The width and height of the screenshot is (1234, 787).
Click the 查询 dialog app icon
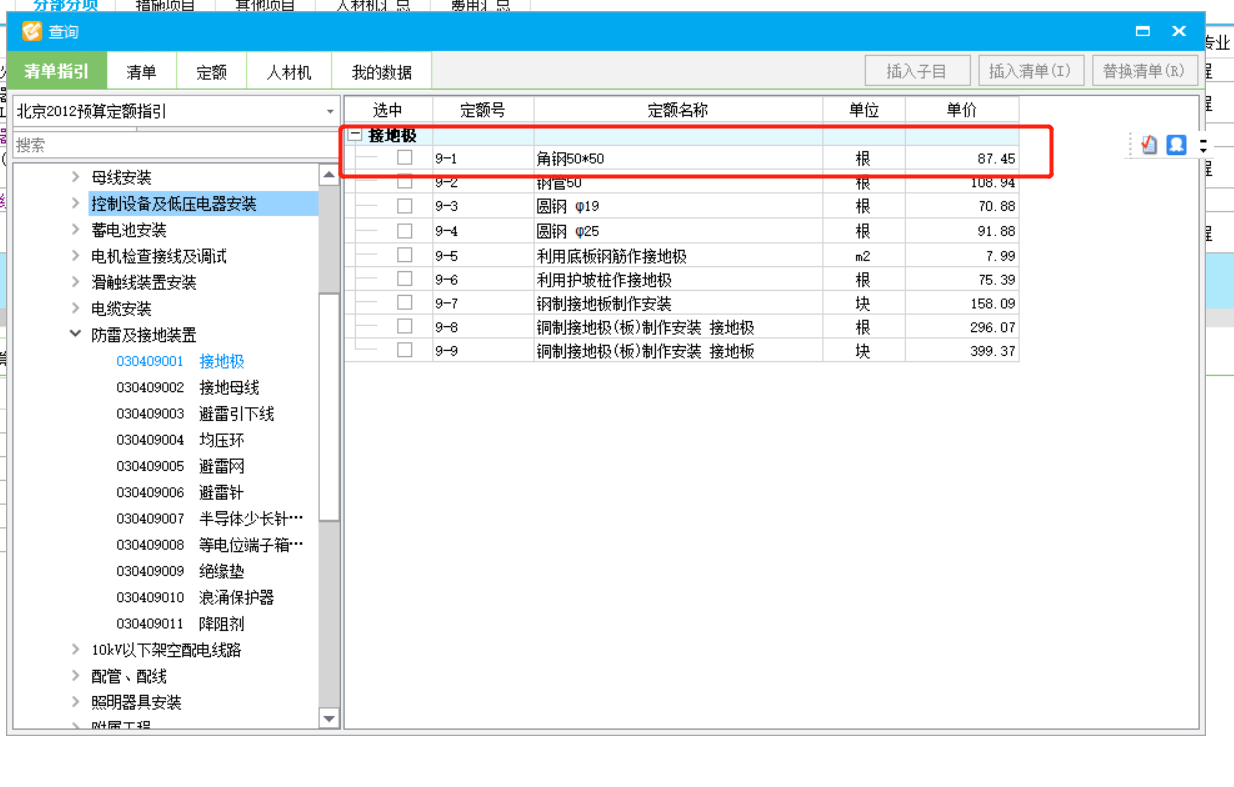click(32, 32)
